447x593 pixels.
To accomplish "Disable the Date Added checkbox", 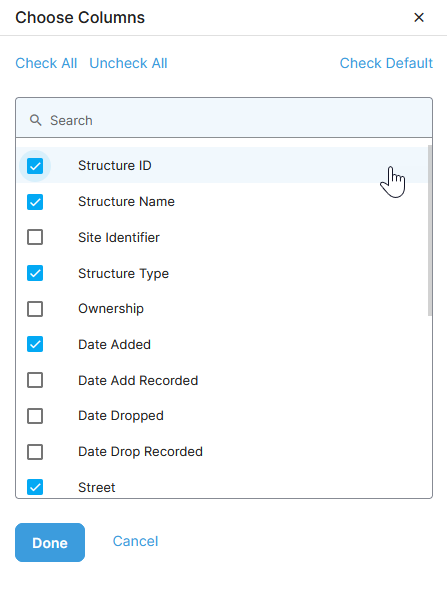I will click(x=35, y=345).
